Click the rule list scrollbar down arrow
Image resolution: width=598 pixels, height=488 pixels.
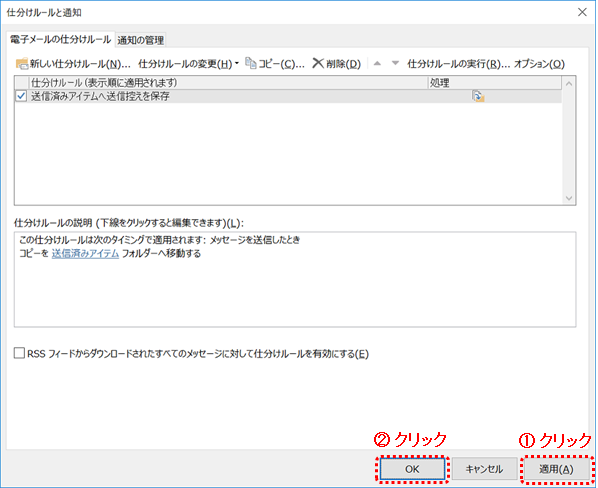coord(569,198)
